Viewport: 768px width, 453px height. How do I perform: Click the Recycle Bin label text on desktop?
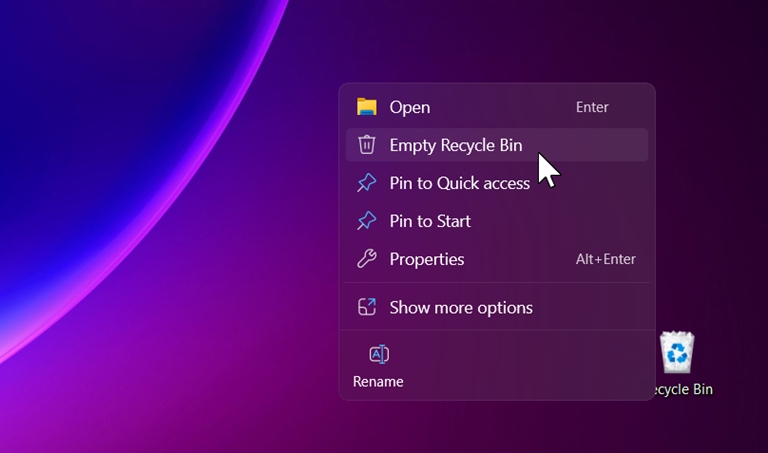point(684,389)
